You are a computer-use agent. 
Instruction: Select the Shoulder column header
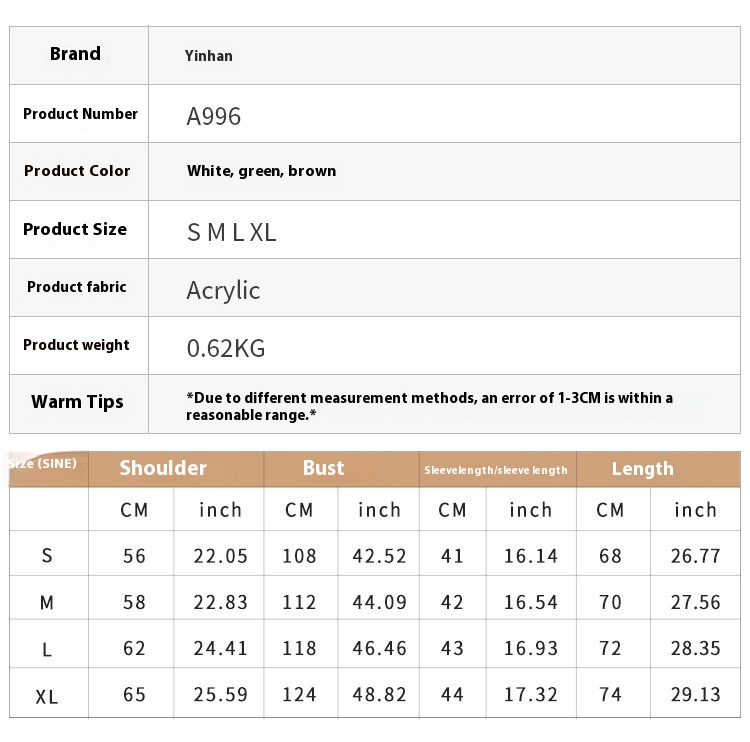pyautogui.click(x=163, y=468)
